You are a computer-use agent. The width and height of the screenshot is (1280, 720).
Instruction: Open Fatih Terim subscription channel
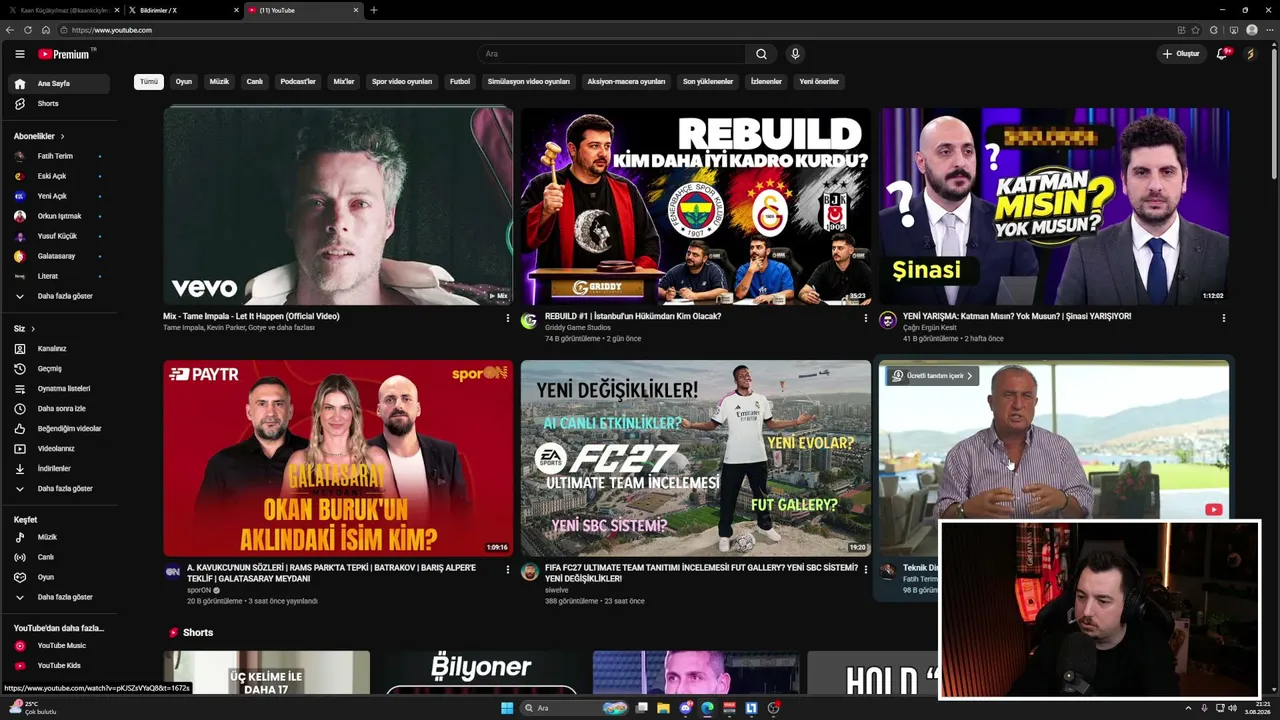[59, 157]
